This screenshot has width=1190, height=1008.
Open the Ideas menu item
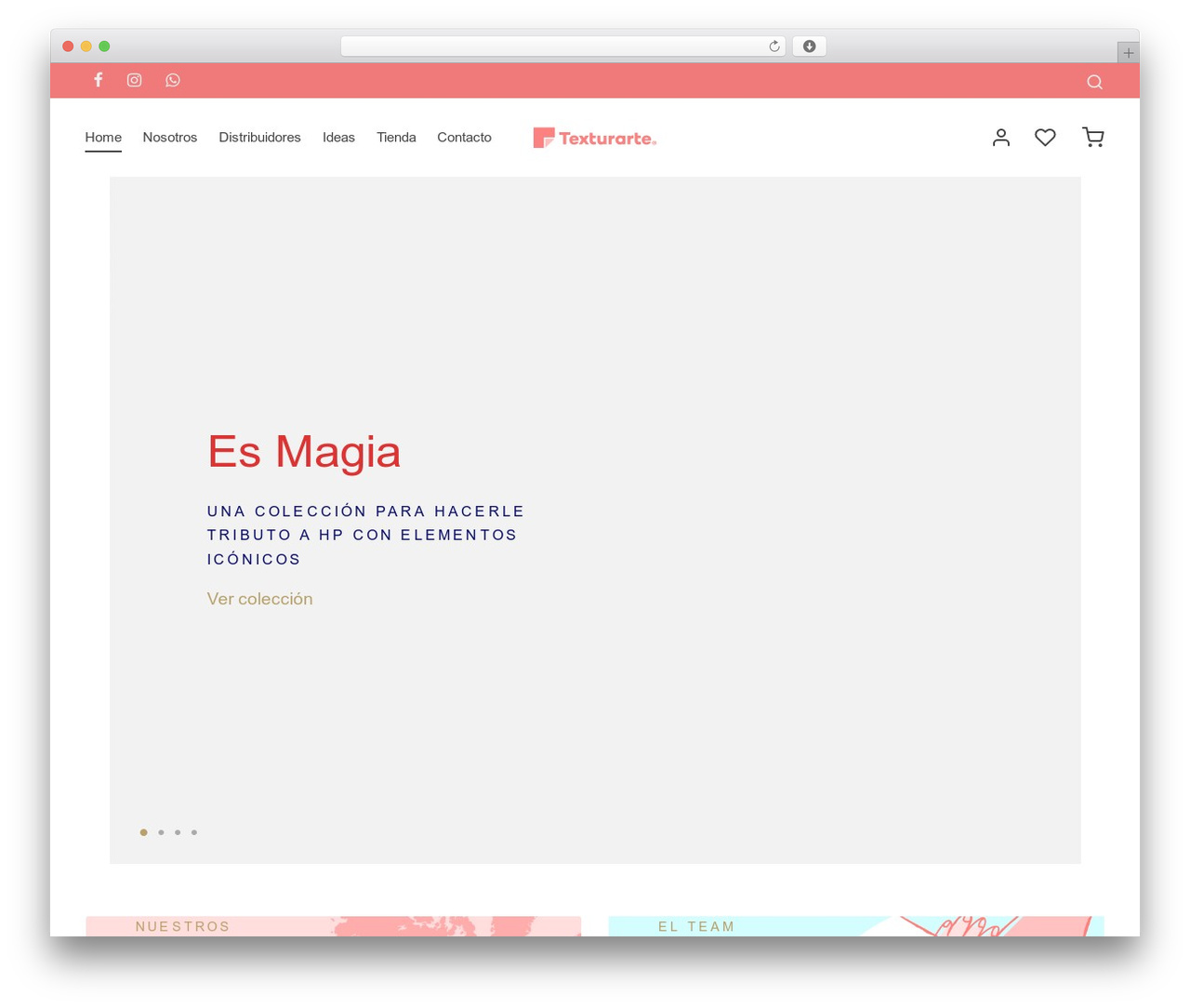coord(338,138)
